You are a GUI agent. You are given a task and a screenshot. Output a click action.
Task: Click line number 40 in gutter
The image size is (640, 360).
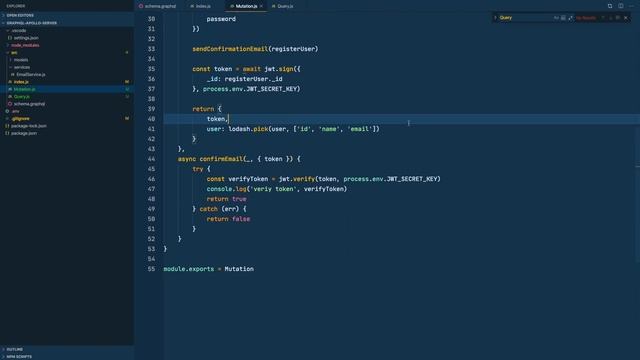[151, 119]
